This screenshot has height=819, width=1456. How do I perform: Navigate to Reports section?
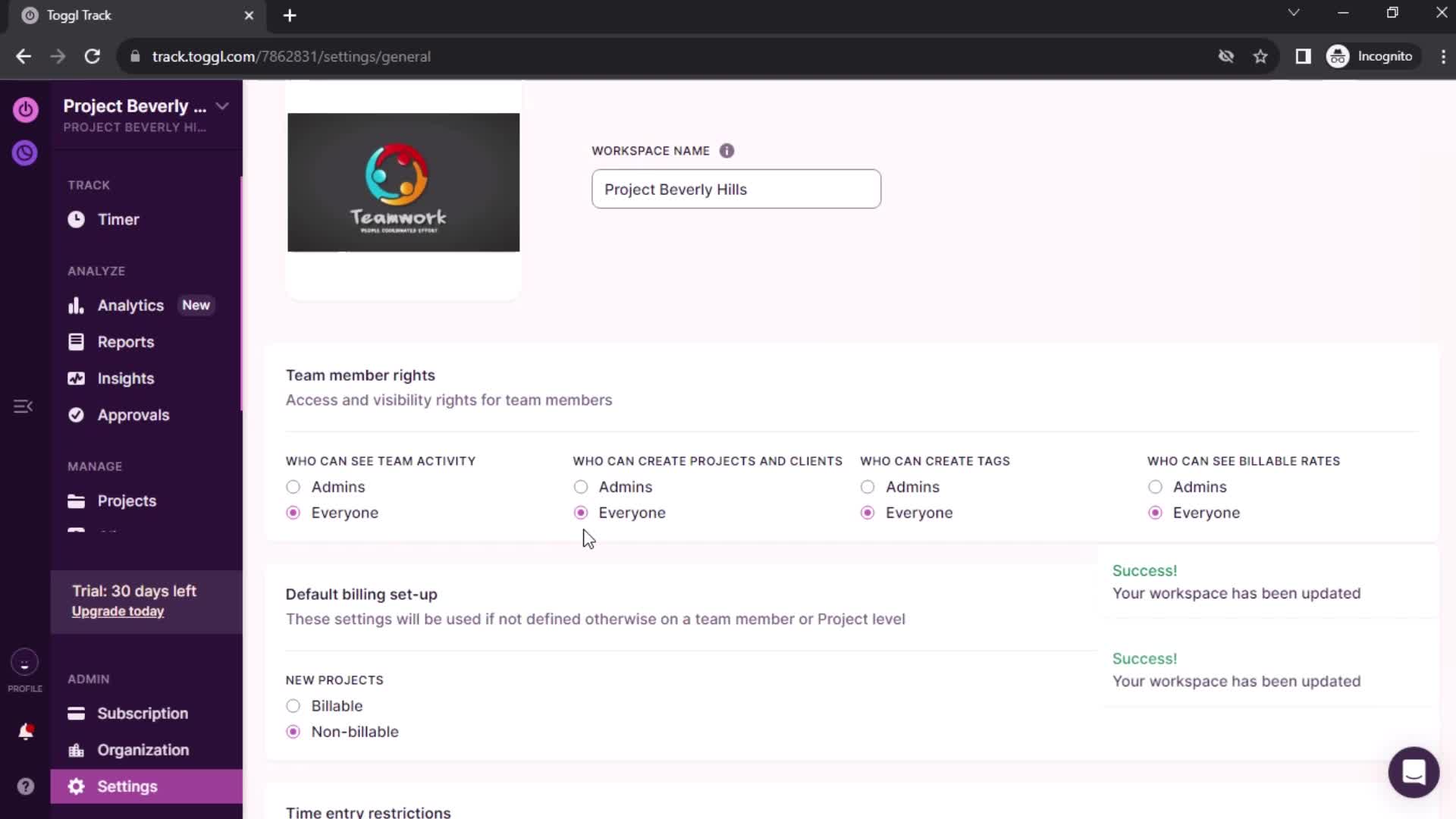pos(125,341)
